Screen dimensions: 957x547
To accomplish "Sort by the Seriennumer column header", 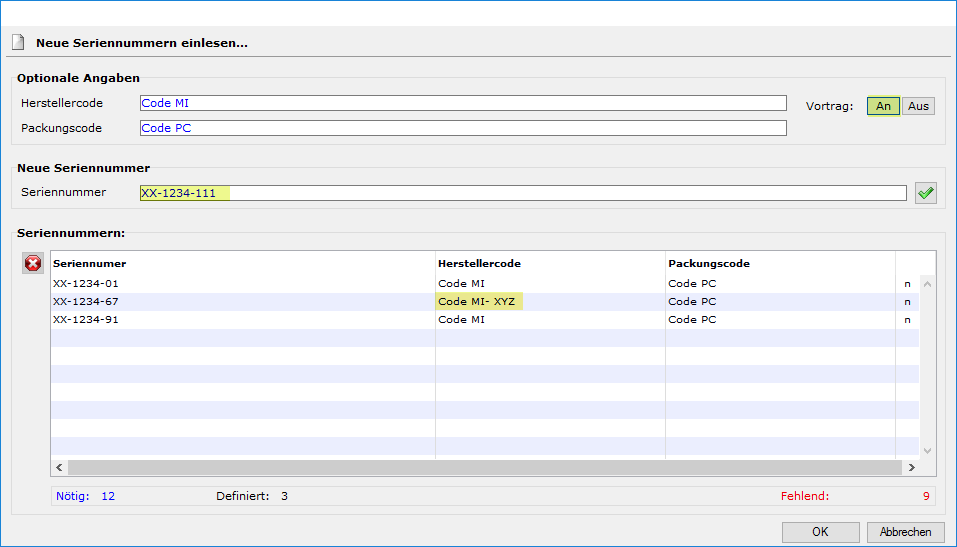I will point(90,263).
